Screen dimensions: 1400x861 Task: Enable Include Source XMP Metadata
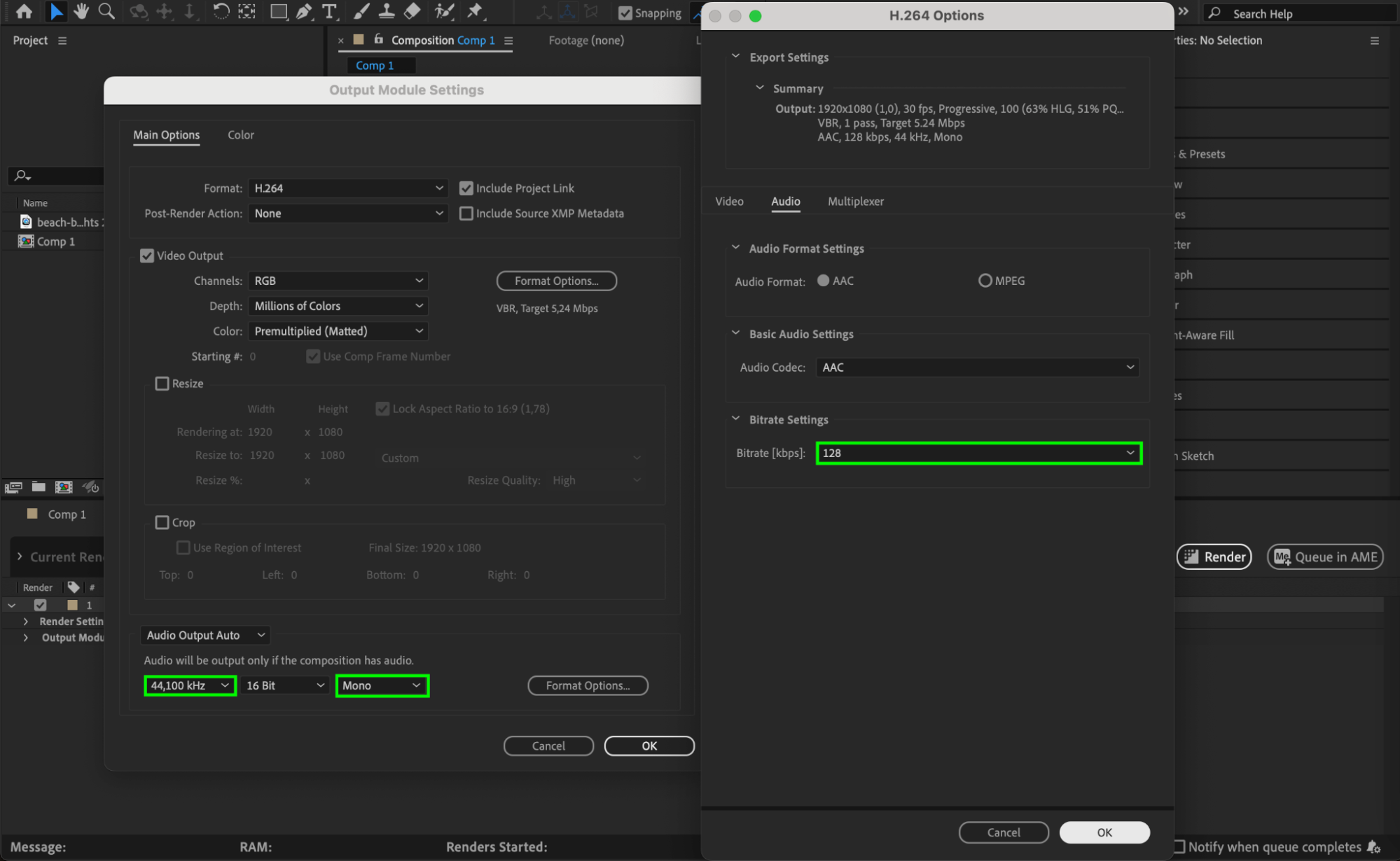[x=466, y=213]
